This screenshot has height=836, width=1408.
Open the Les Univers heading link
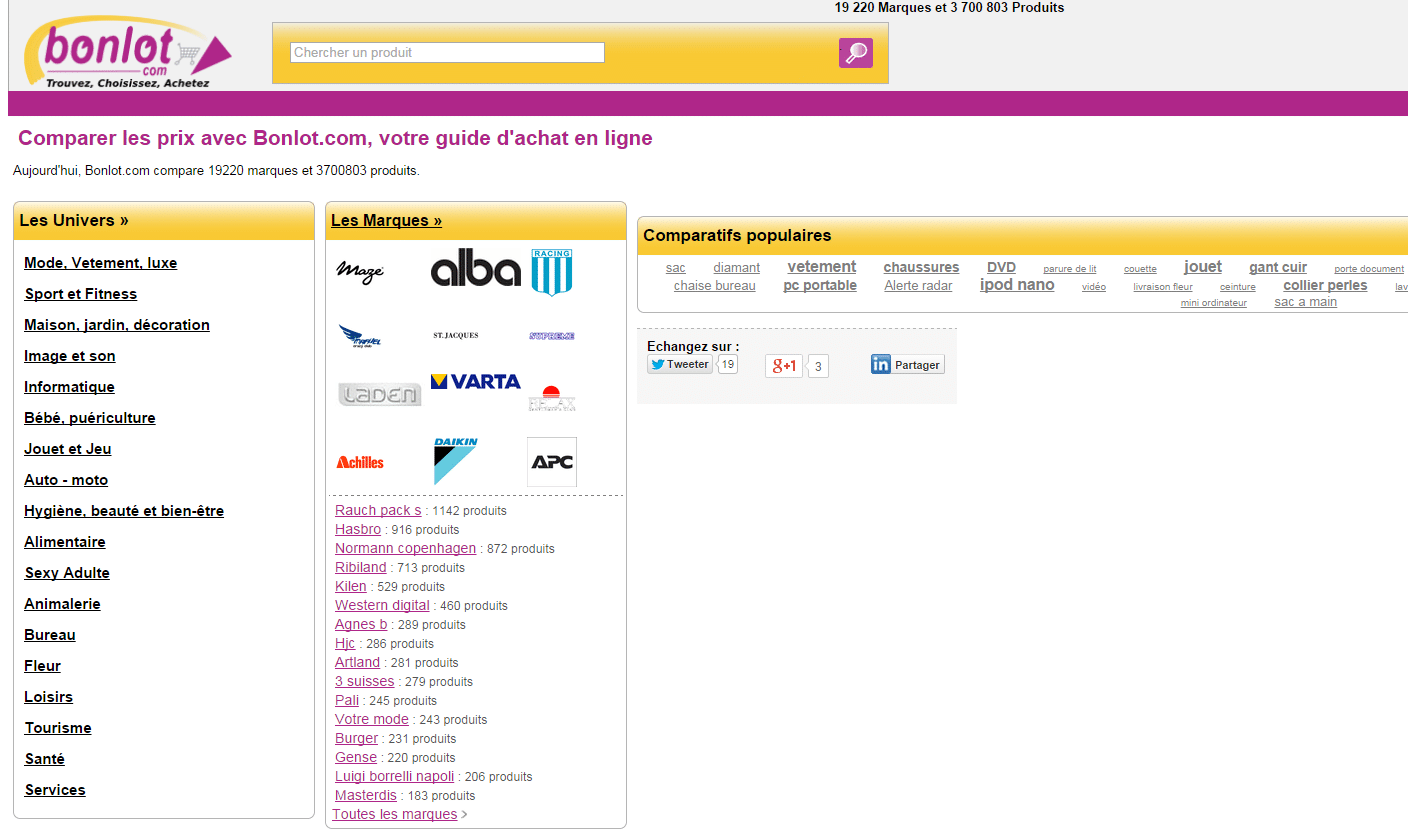coord(74,221)
